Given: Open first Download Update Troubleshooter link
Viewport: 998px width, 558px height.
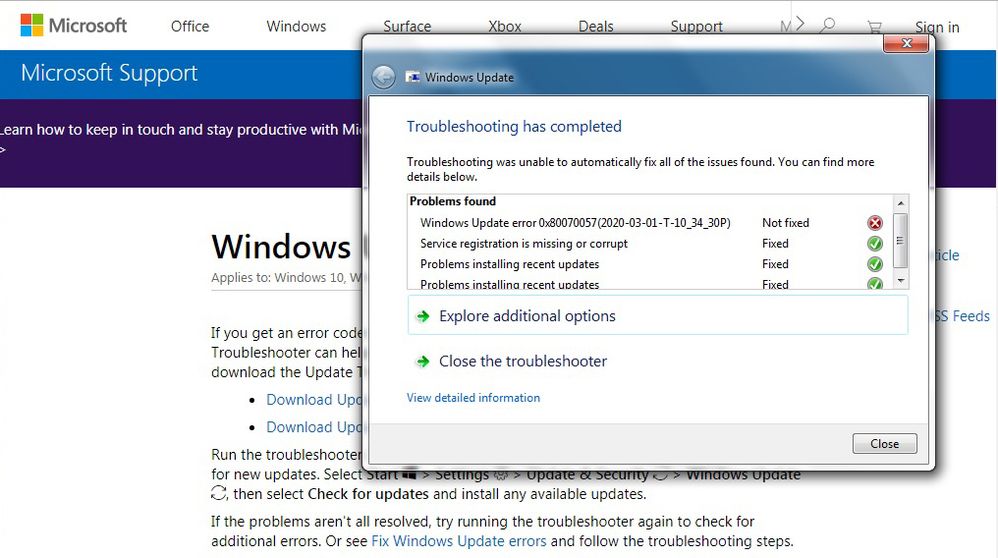Looking at the screenshot, I should pos(314,400).
